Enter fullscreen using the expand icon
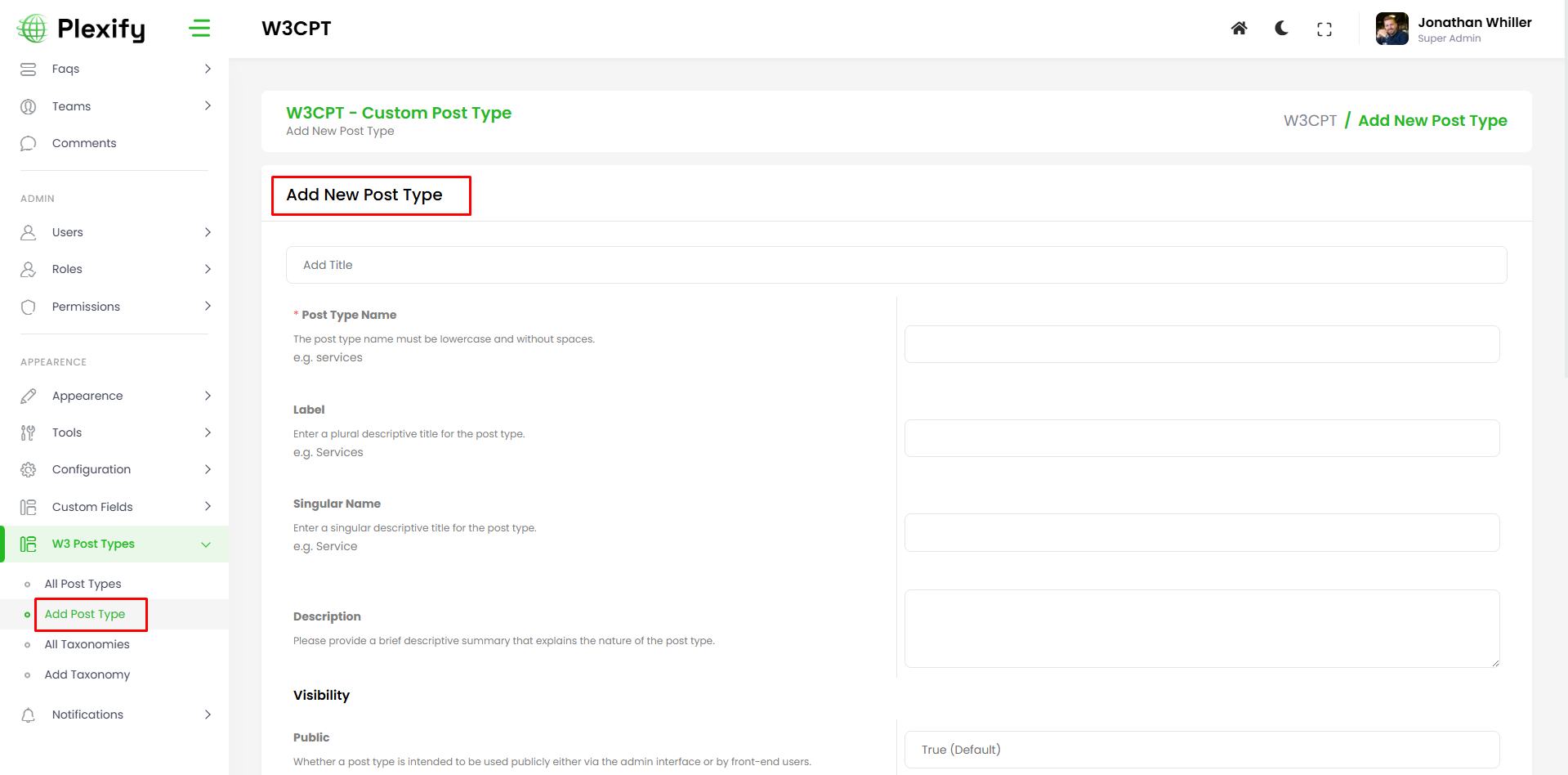Image resolution: width=1568 pixels, height=775 pixels. point(1324,29)
